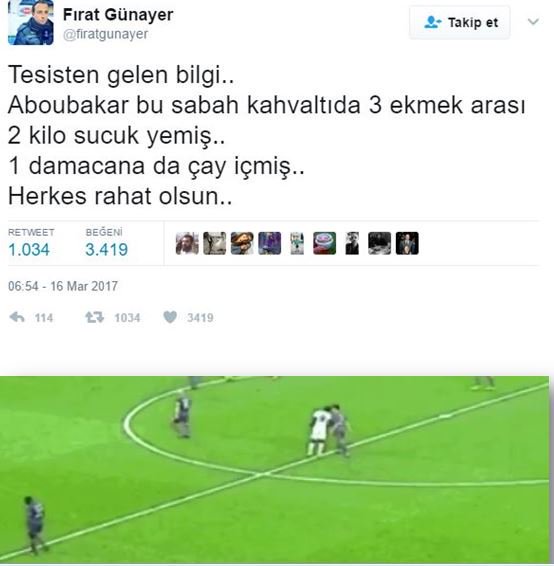554x566 pixels.
Task: Like the tweet with heart icon
Action: tap(170, 317)
